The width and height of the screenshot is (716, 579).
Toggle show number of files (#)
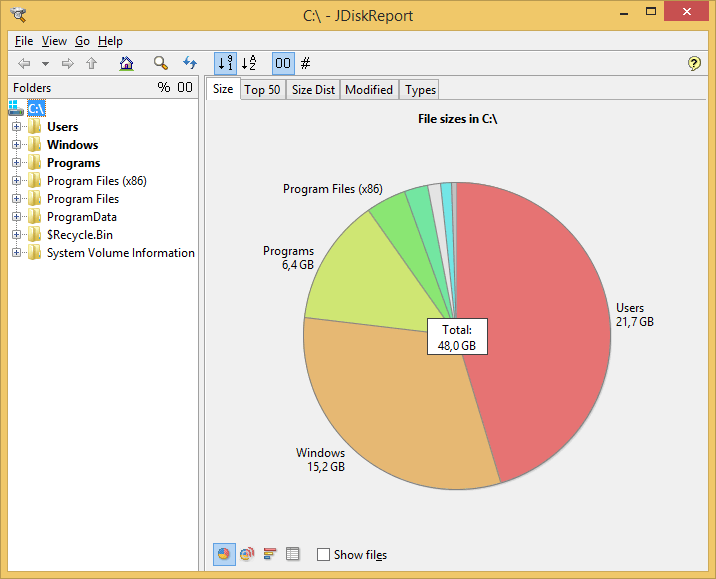tap(305, 63)
